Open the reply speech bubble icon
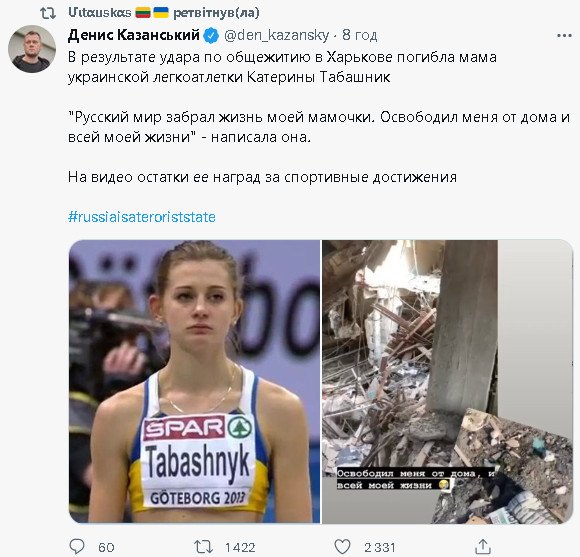580x557 pixels. click(x=77, y=546)
